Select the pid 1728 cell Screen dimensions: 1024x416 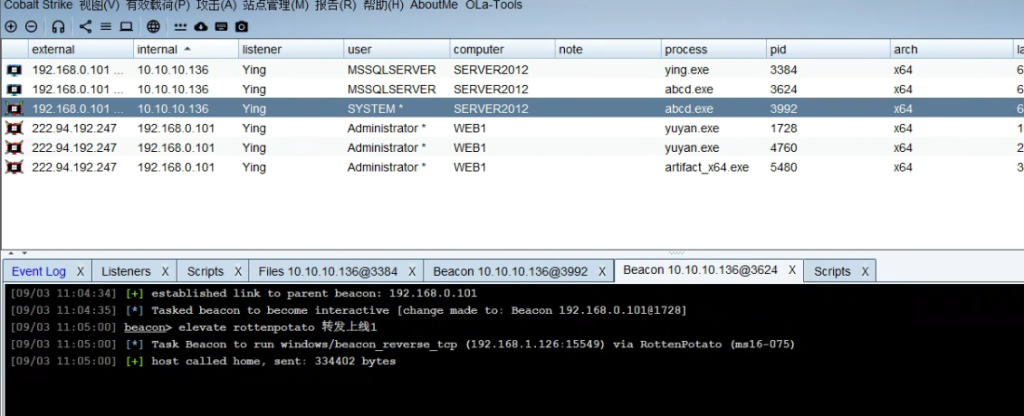click(x=829, y=129)
